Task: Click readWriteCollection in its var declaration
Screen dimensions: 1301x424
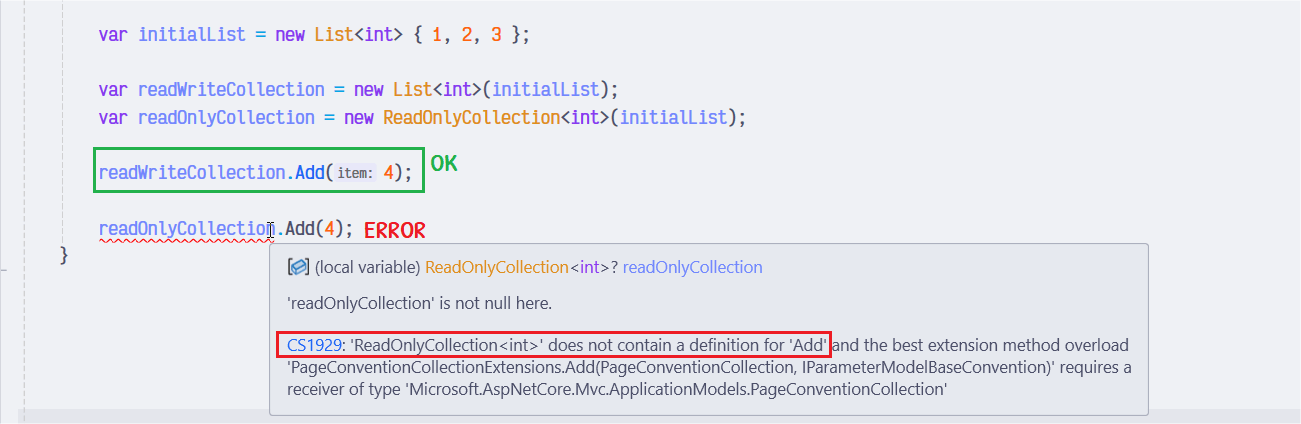Action: (x=231, y=89)
